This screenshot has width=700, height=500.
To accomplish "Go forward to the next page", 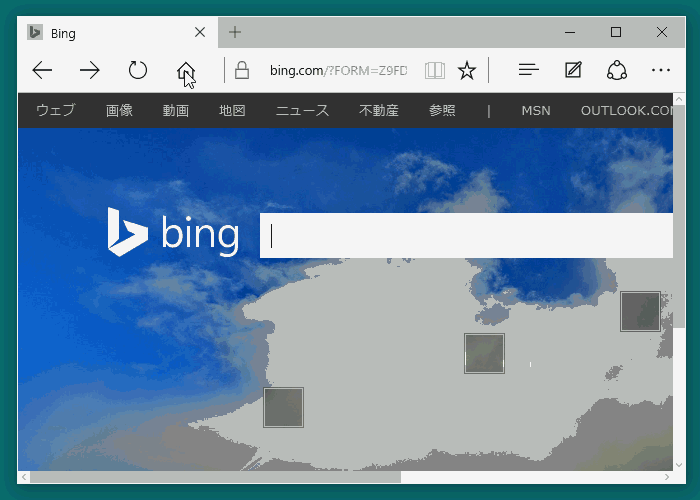I will pyautogui.click(x=90, y=71).
